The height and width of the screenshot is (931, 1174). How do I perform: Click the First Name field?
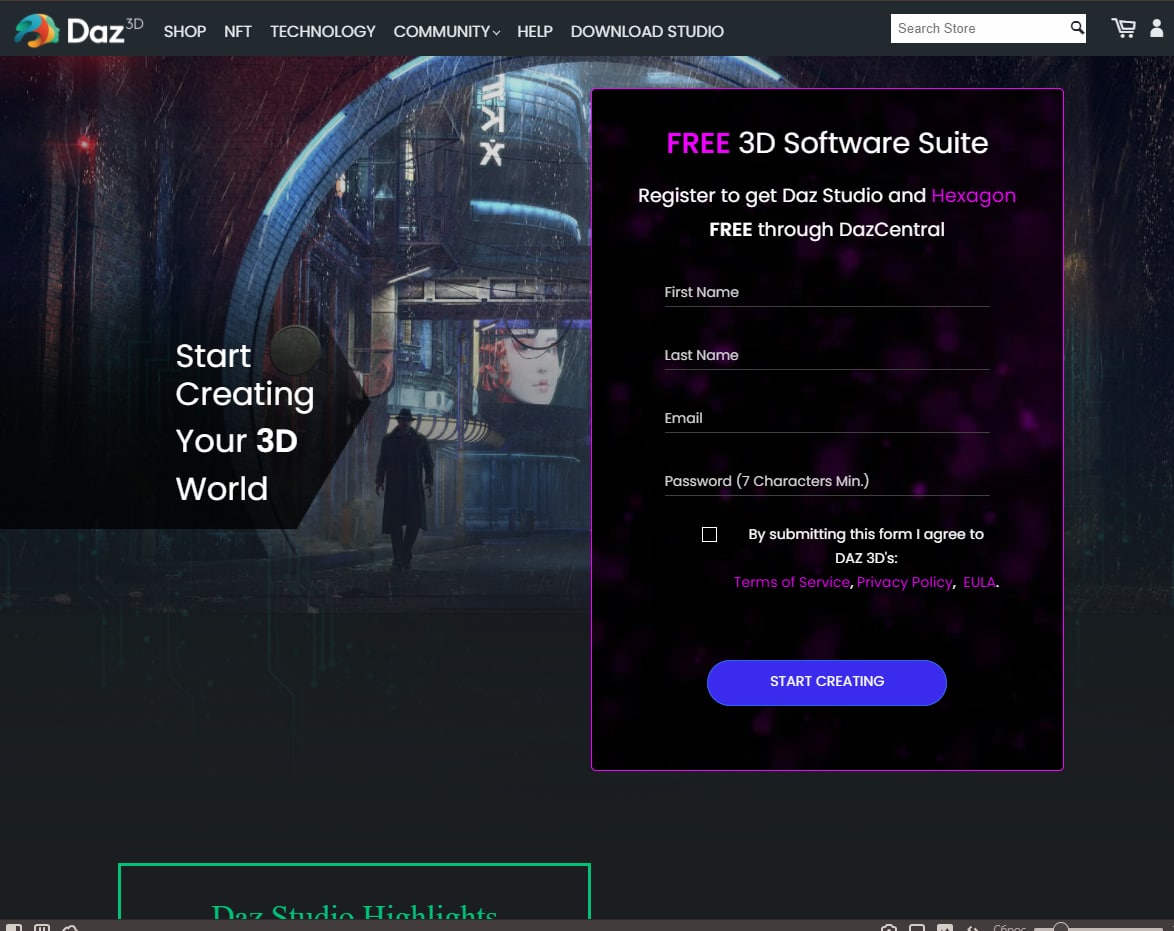click(x=827, y=292)
